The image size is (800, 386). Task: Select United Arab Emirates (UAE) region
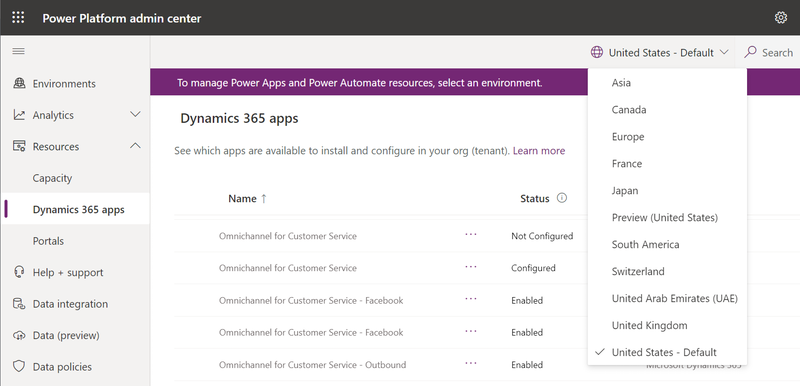coord(667,299)
